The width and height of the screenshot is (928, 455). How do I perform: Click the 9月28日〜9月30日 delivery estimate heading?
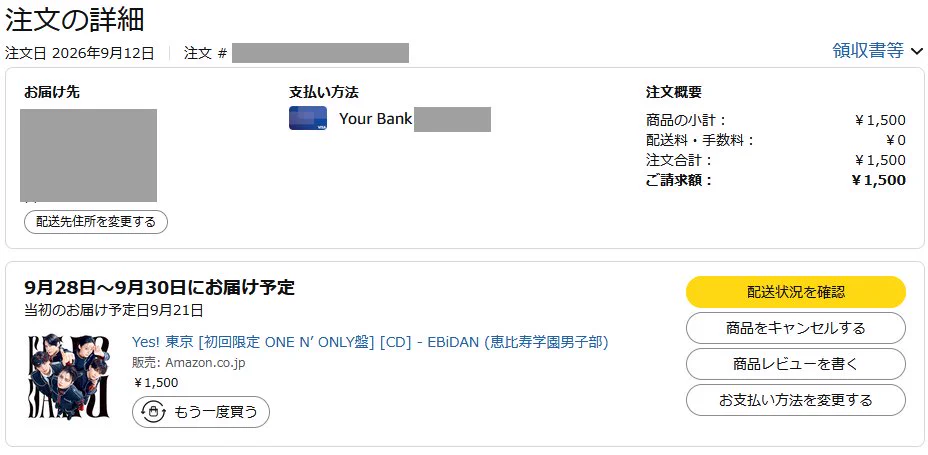pos(159,288)
